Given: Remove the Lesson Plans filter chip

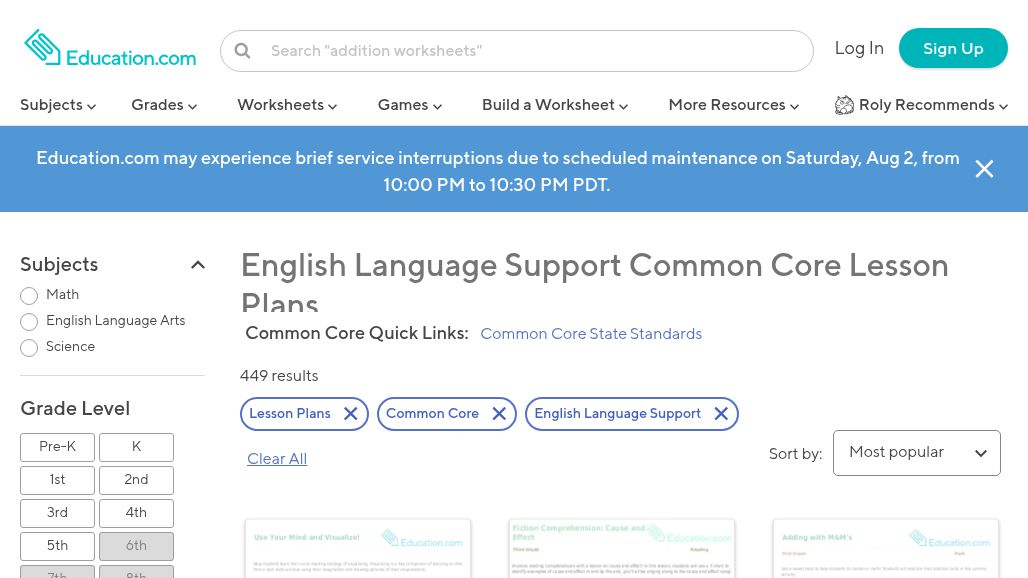Looking at the screenshot, I should [x=351, y=414].
